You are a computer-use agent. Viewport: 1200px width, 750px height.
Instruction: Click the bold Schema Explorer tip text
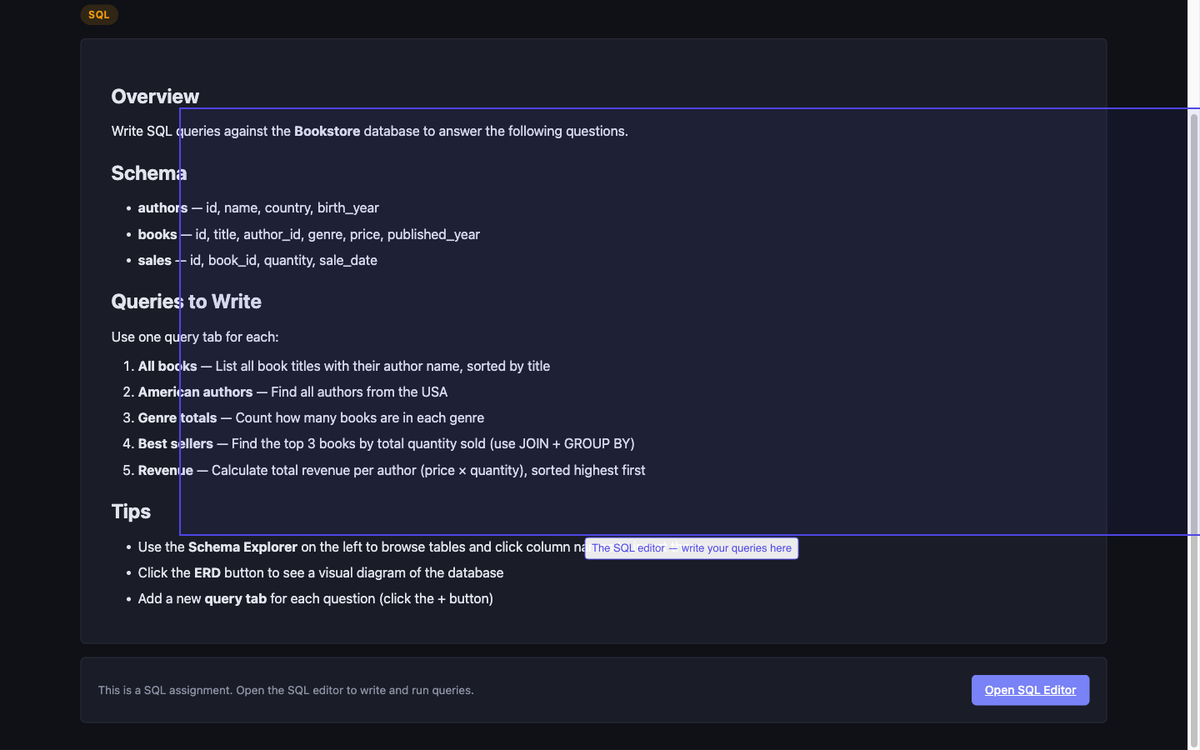[242, 547]
